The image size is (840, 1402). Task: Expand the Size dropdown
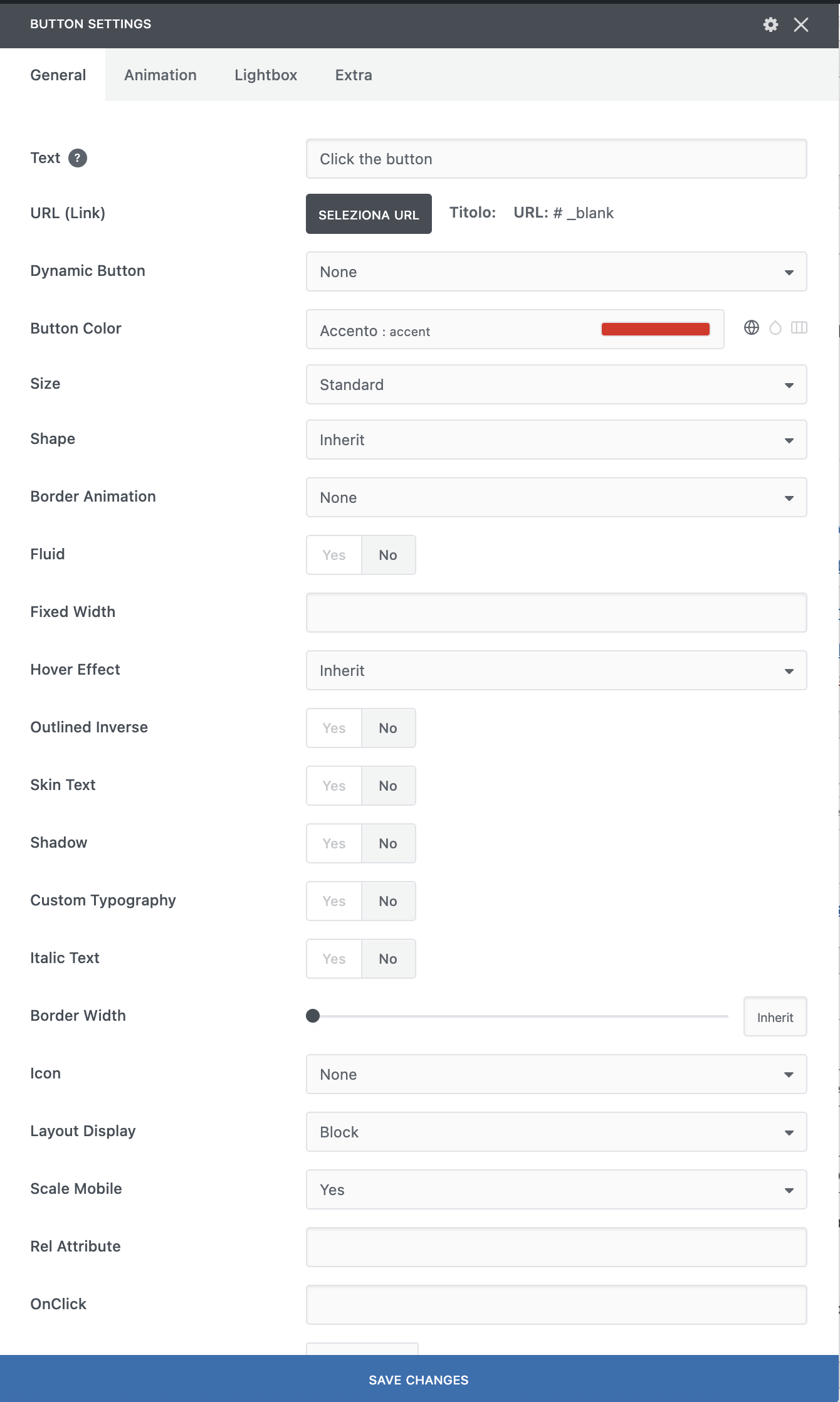[556, 384]
